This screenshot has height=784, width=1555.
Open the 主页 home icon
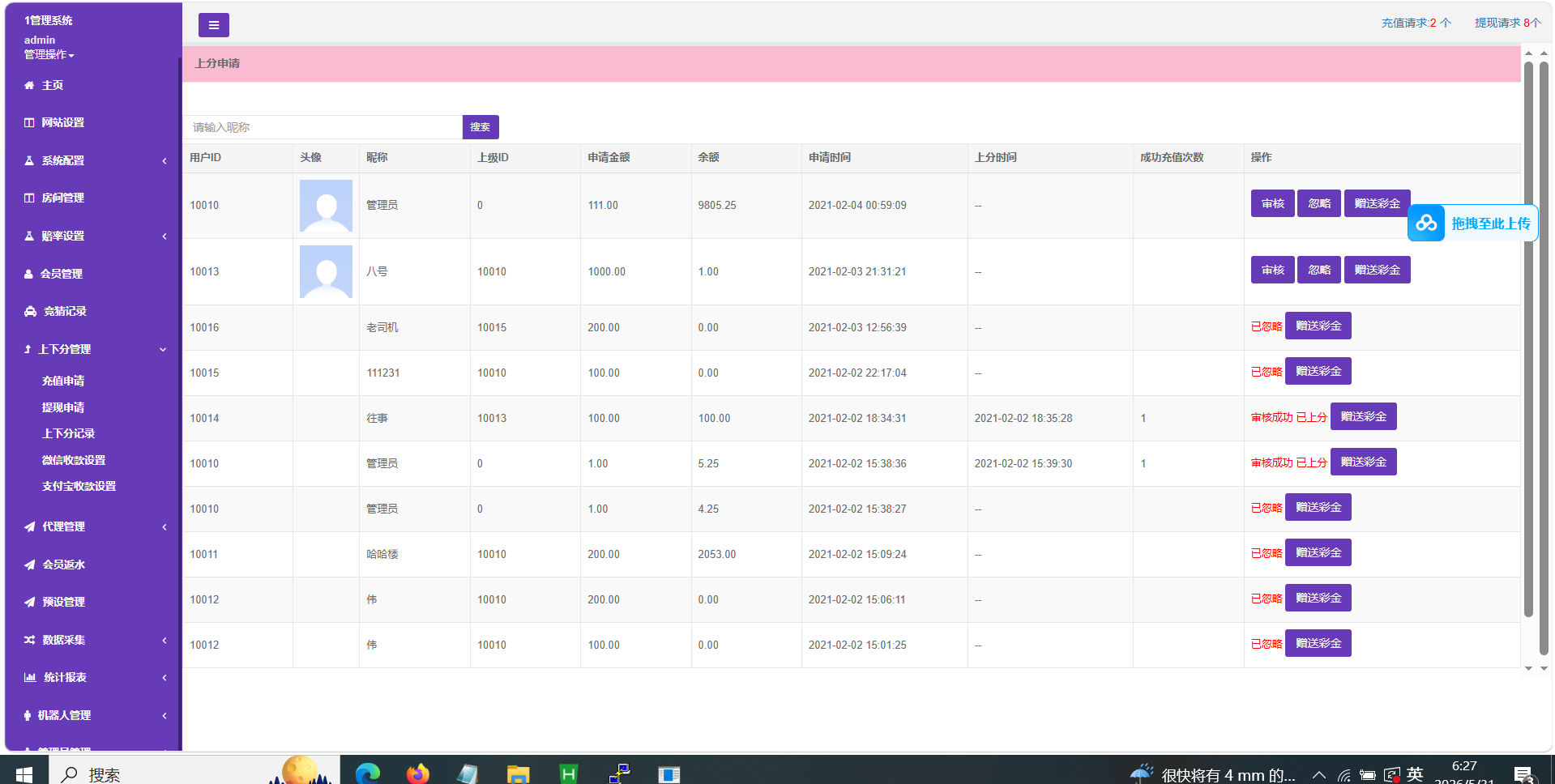pos(29,85)
